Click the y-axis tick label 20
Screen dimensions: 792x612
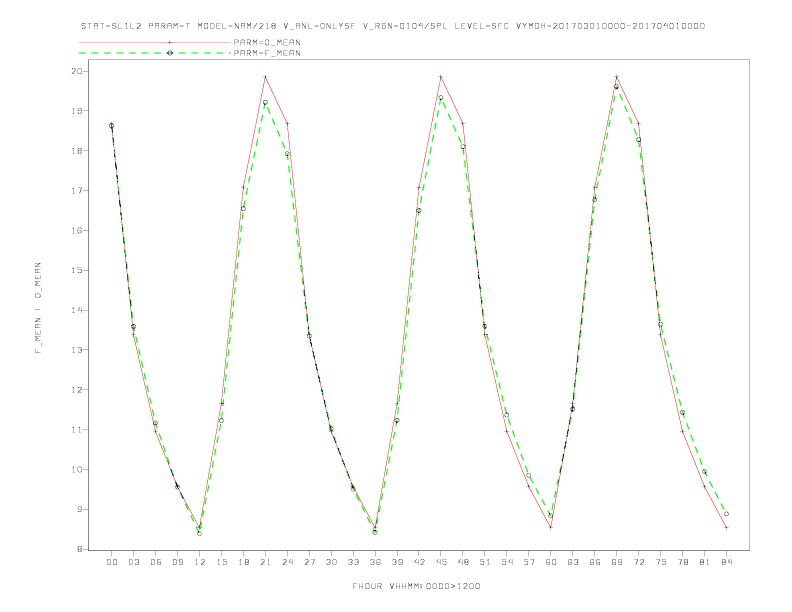coord(76,71)
